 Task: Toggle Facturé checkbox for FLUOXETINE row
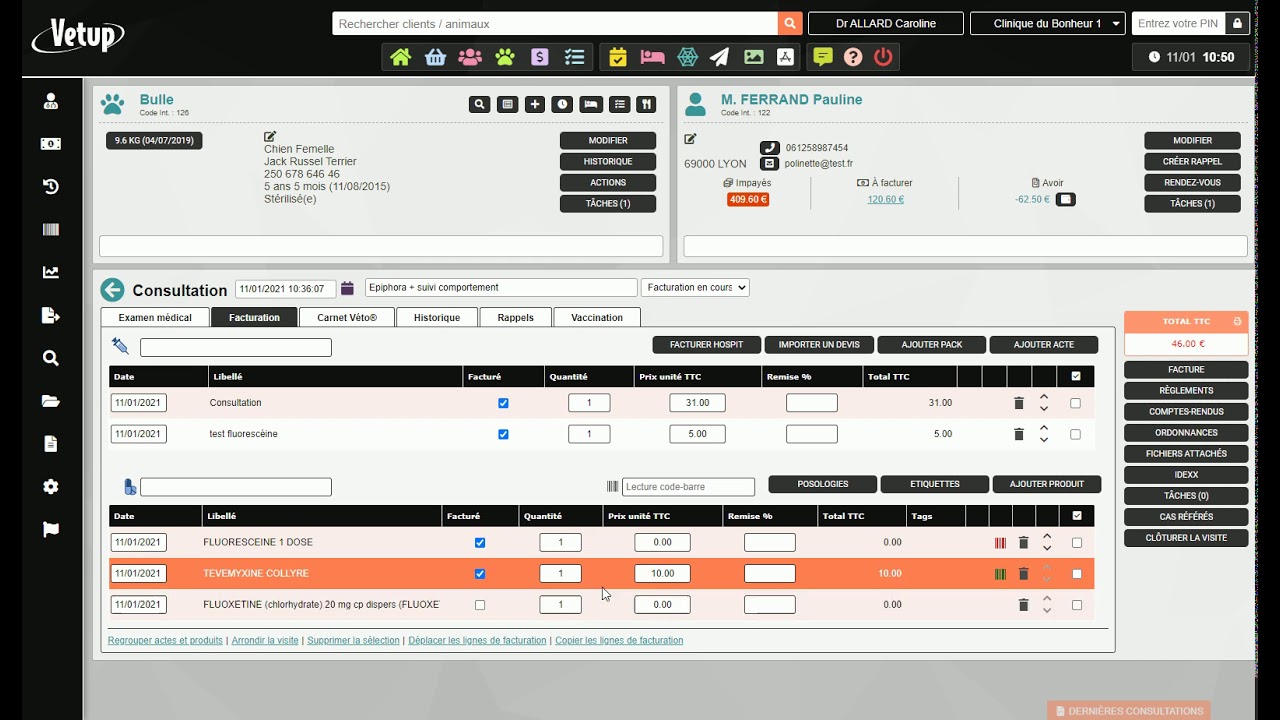click(x=480, y=605)
